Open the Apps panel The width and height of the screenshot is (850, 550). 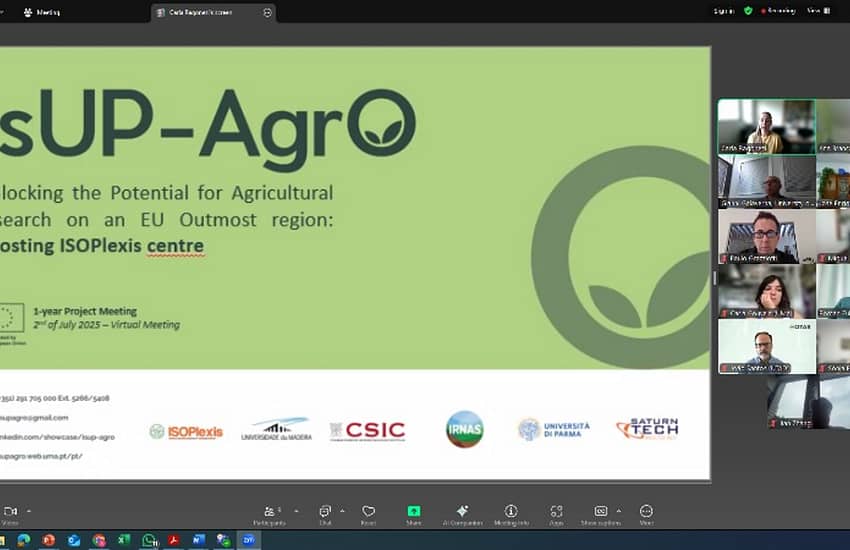click(556, 515)
